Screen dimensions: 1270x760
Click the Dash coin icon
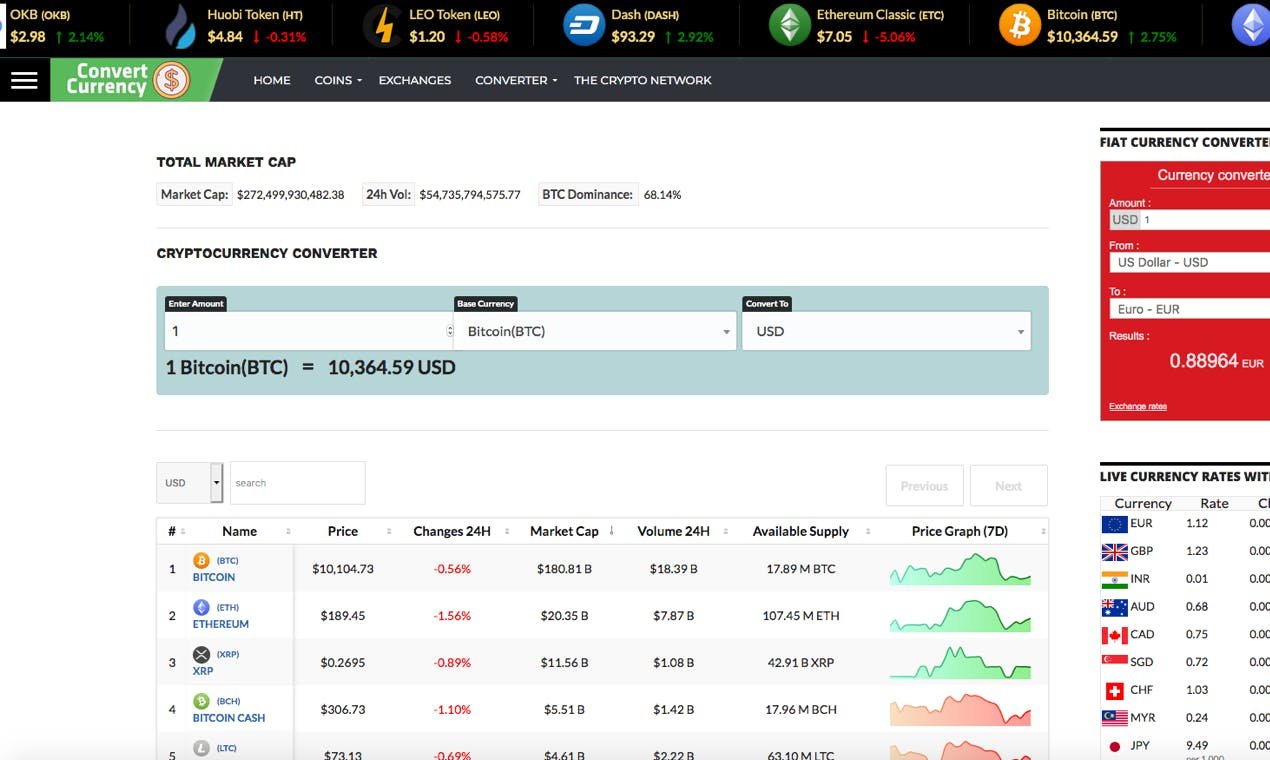(x=584, y=26)
